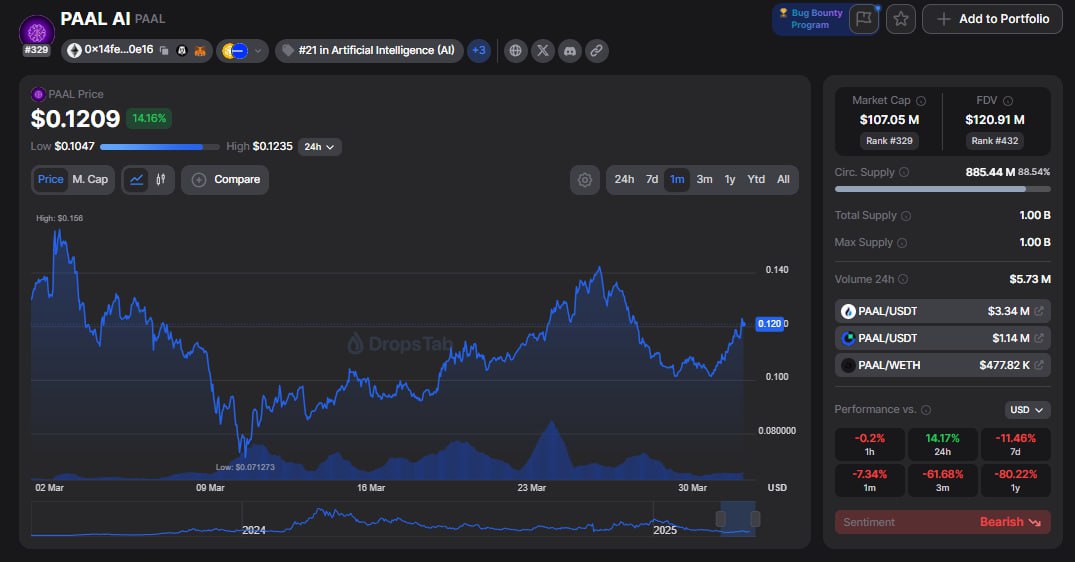Select the 7d timeframe tab

652,180
